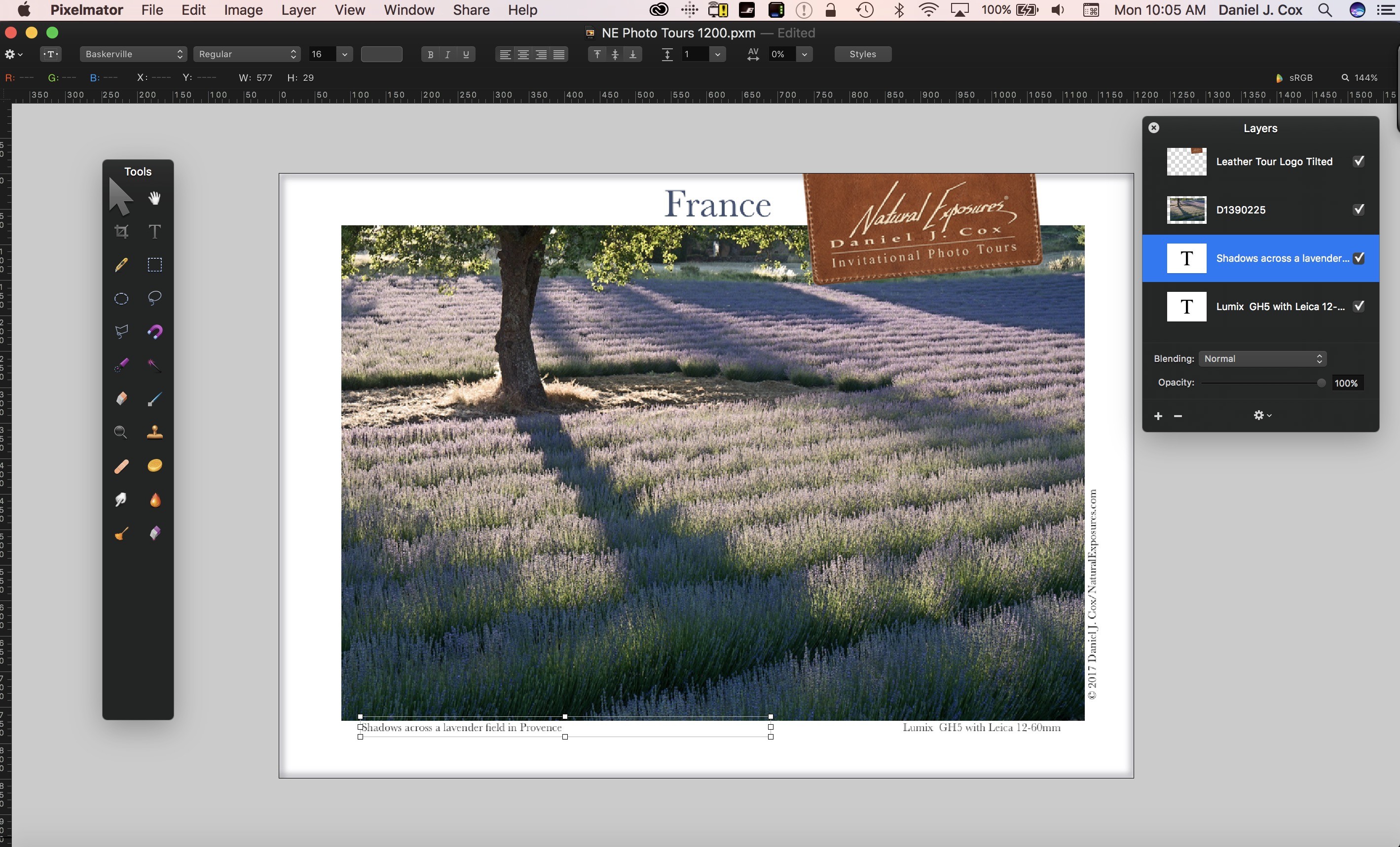Toggle visibility of Lumix GH5 text layer
This screenshot has height=847, width=1400.
point(1359,306)
